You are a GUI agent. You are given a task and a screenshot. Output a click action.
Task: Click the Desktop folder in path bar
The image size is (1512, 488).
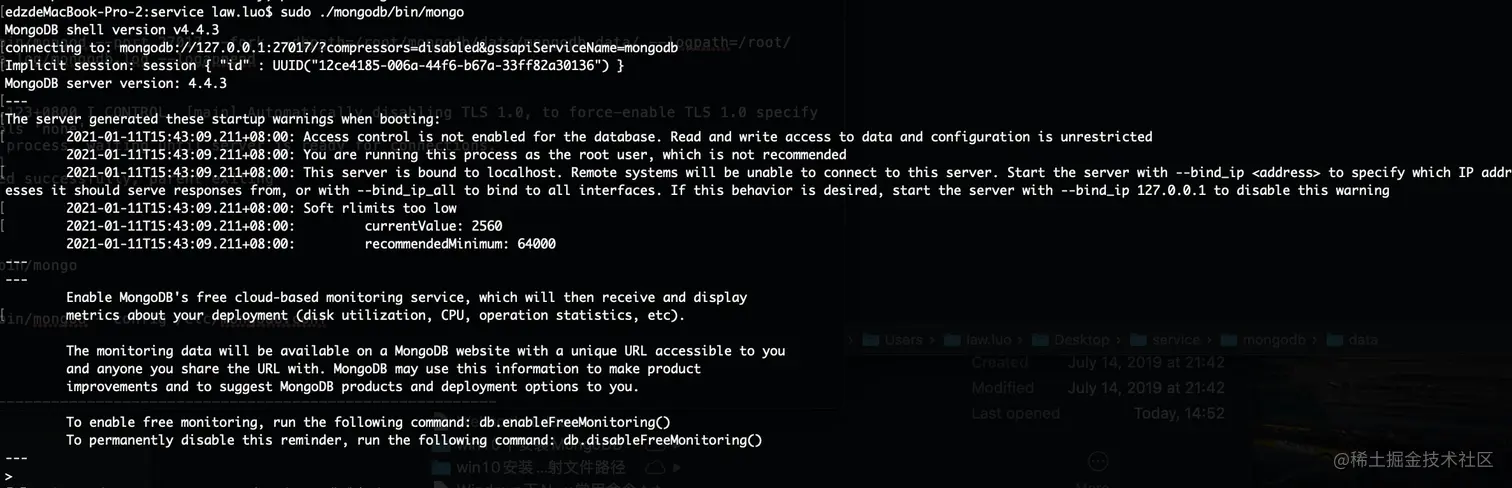1081,340
